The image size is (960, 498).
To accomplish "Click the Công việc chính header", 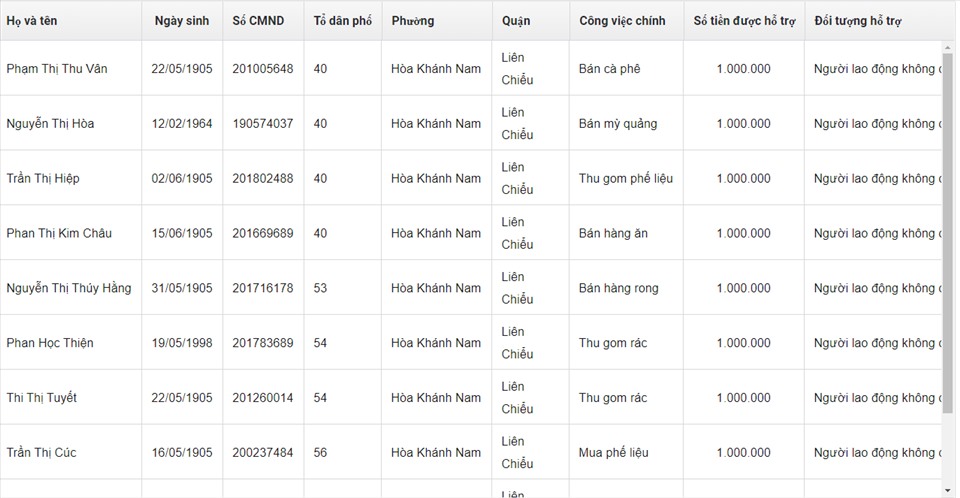I will point(626,21).
